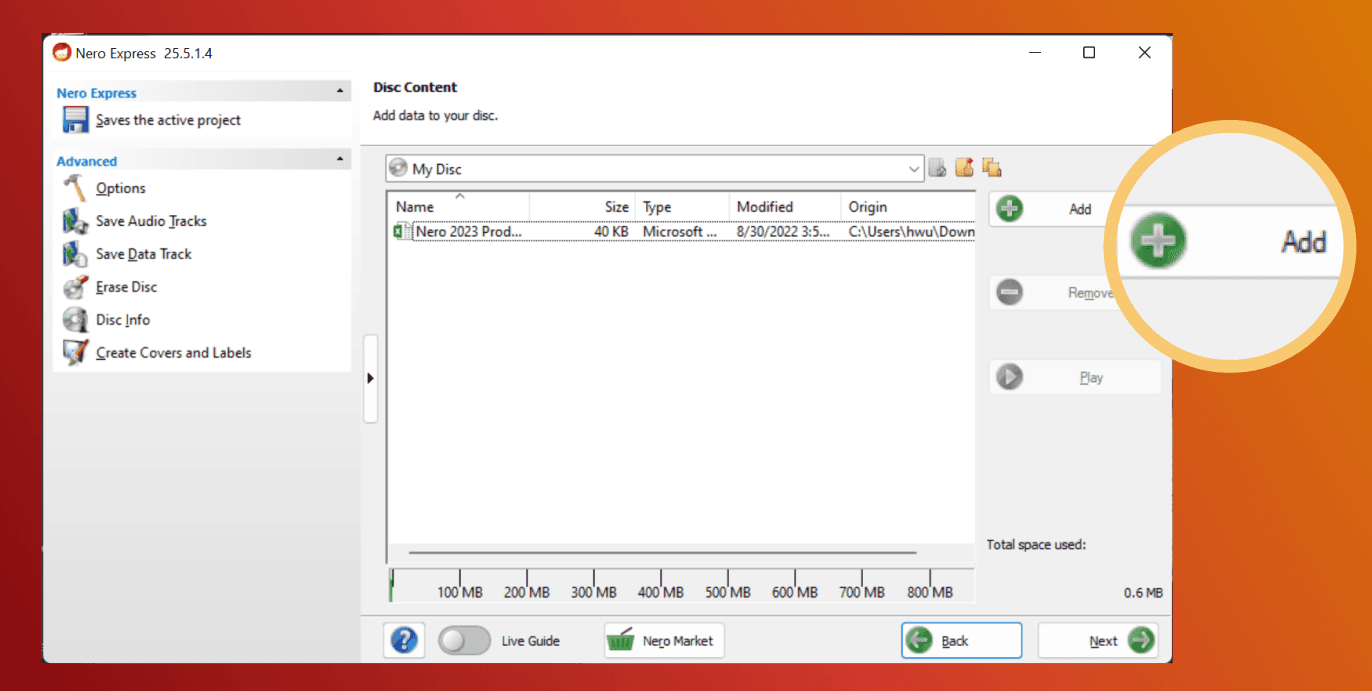Click the 8/30/2022 modified date cell
The height and width of the screenshot is (691, 1372).
[783, 231]
